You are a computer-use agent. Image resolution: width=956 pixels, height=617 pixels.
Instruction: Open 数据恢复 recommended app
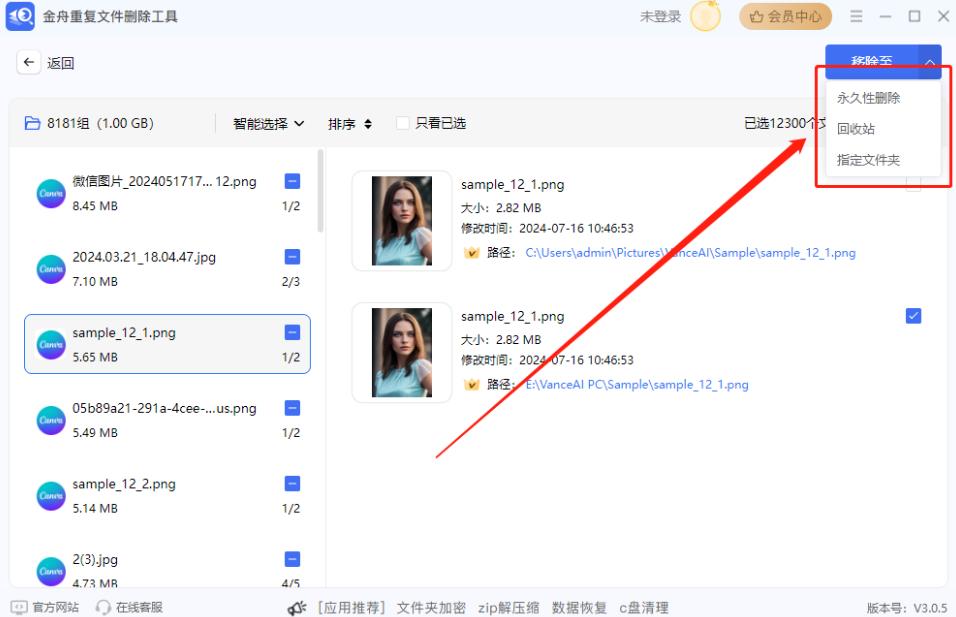(x=579, y=608)
